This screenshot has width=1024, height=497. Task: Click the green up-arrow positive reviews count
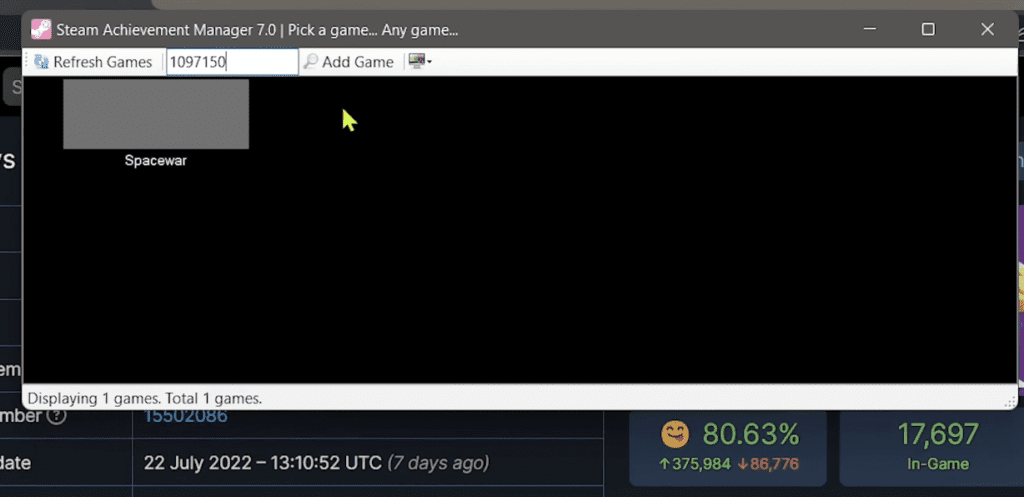[696, 464]
